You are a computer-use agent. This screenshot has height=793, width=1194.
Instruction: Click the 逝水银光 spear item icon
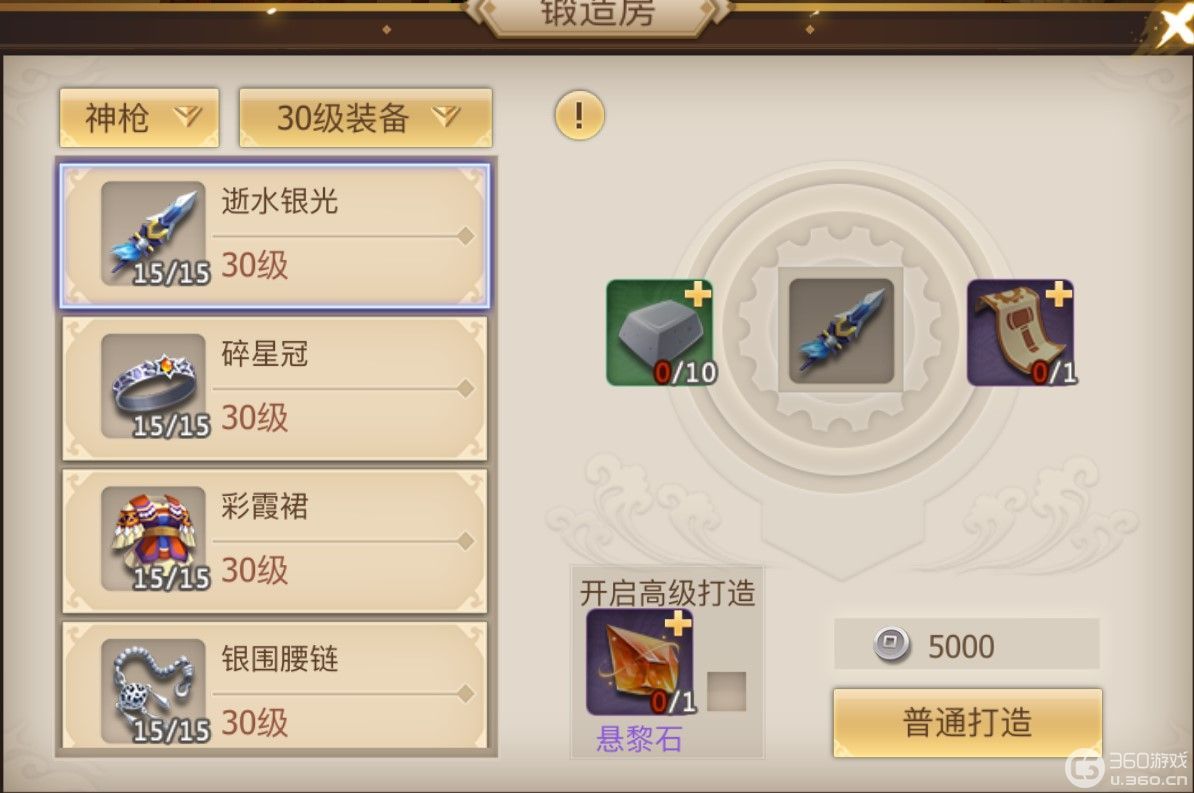coord(153,233)
